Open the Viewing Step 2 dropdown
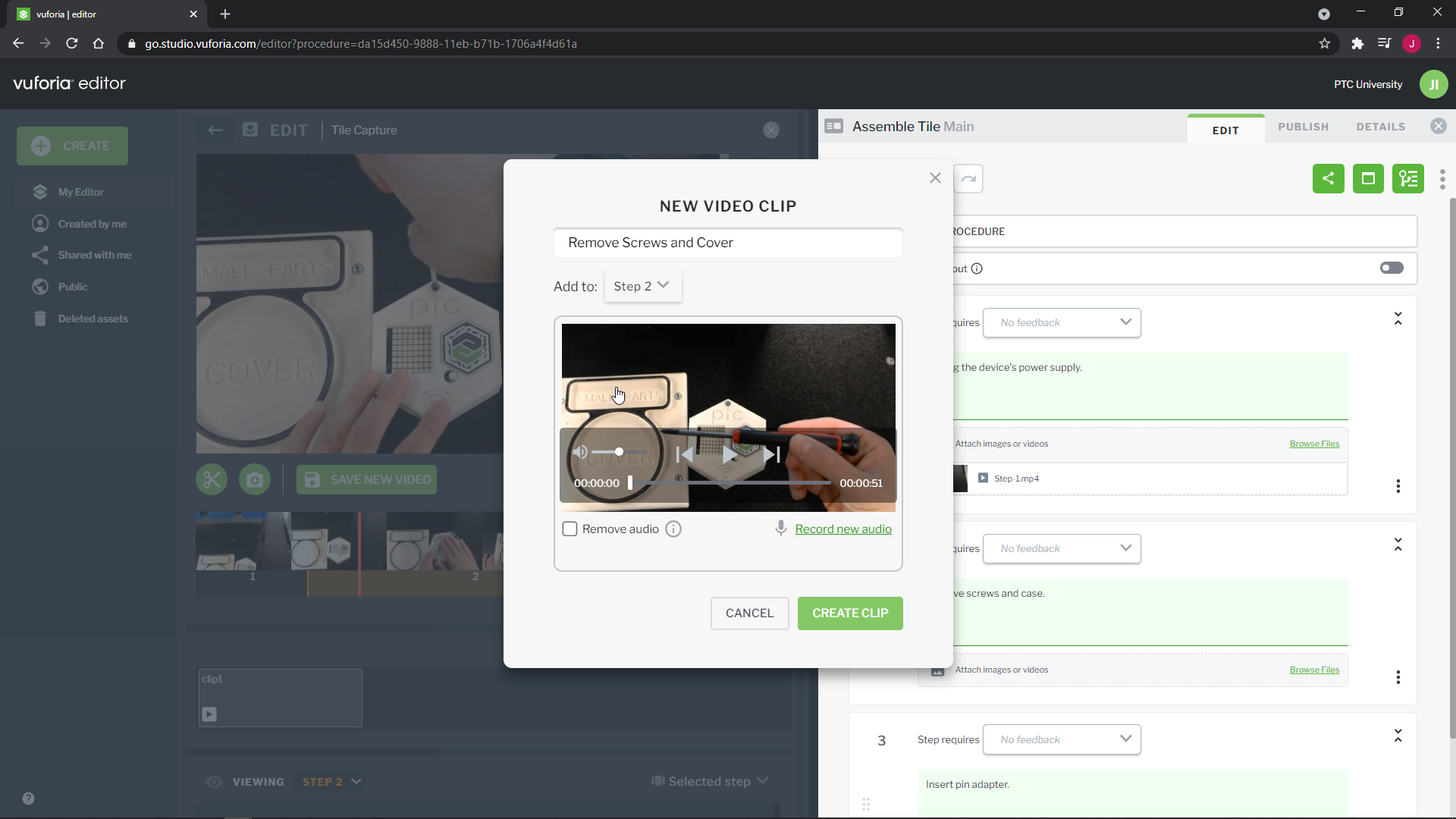 332,781
